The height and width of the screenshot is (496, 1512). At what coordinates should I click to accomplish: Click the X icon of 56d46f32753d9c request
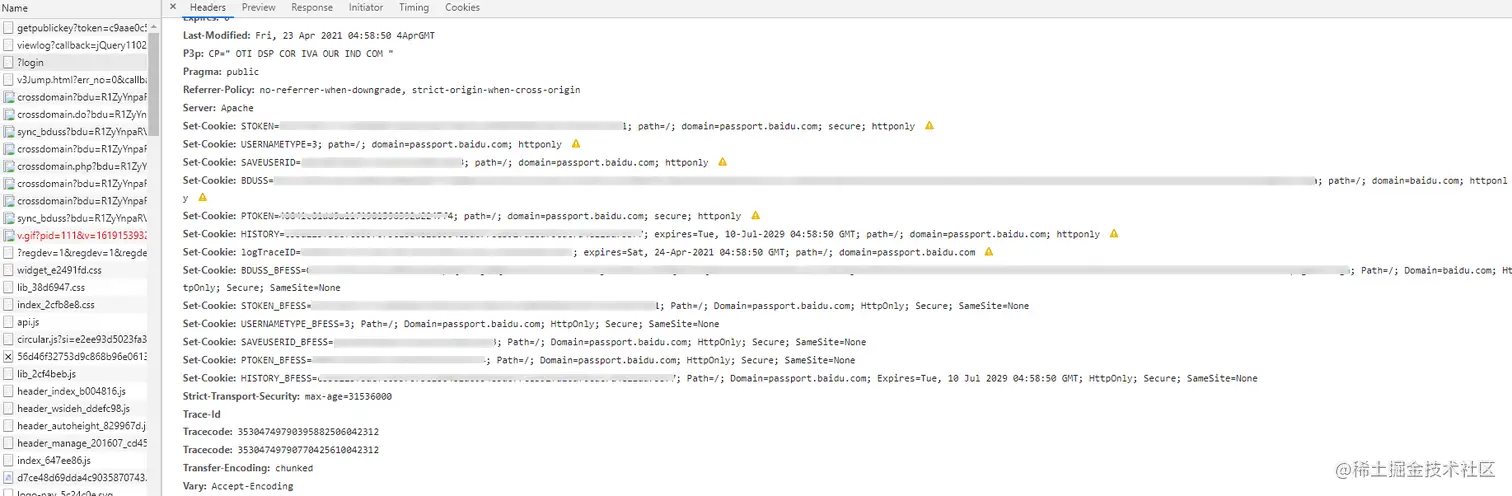[8, 356]
